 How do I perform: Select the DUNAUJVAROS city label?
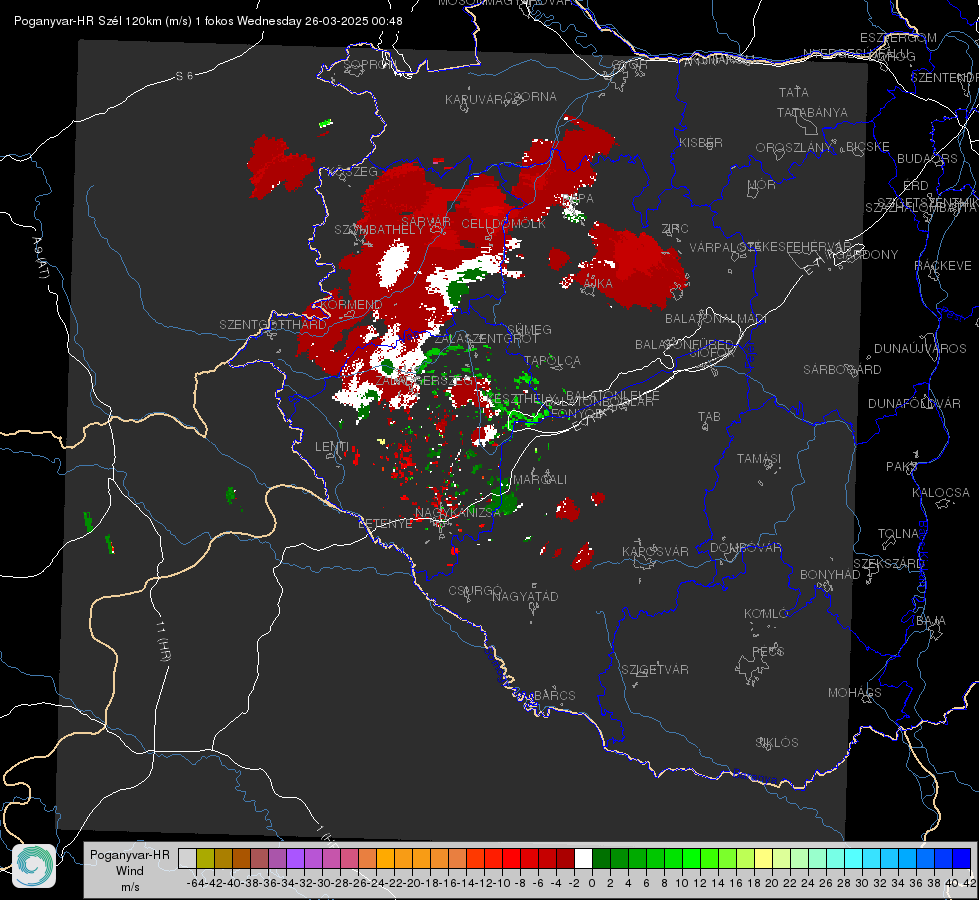[920, 349]
